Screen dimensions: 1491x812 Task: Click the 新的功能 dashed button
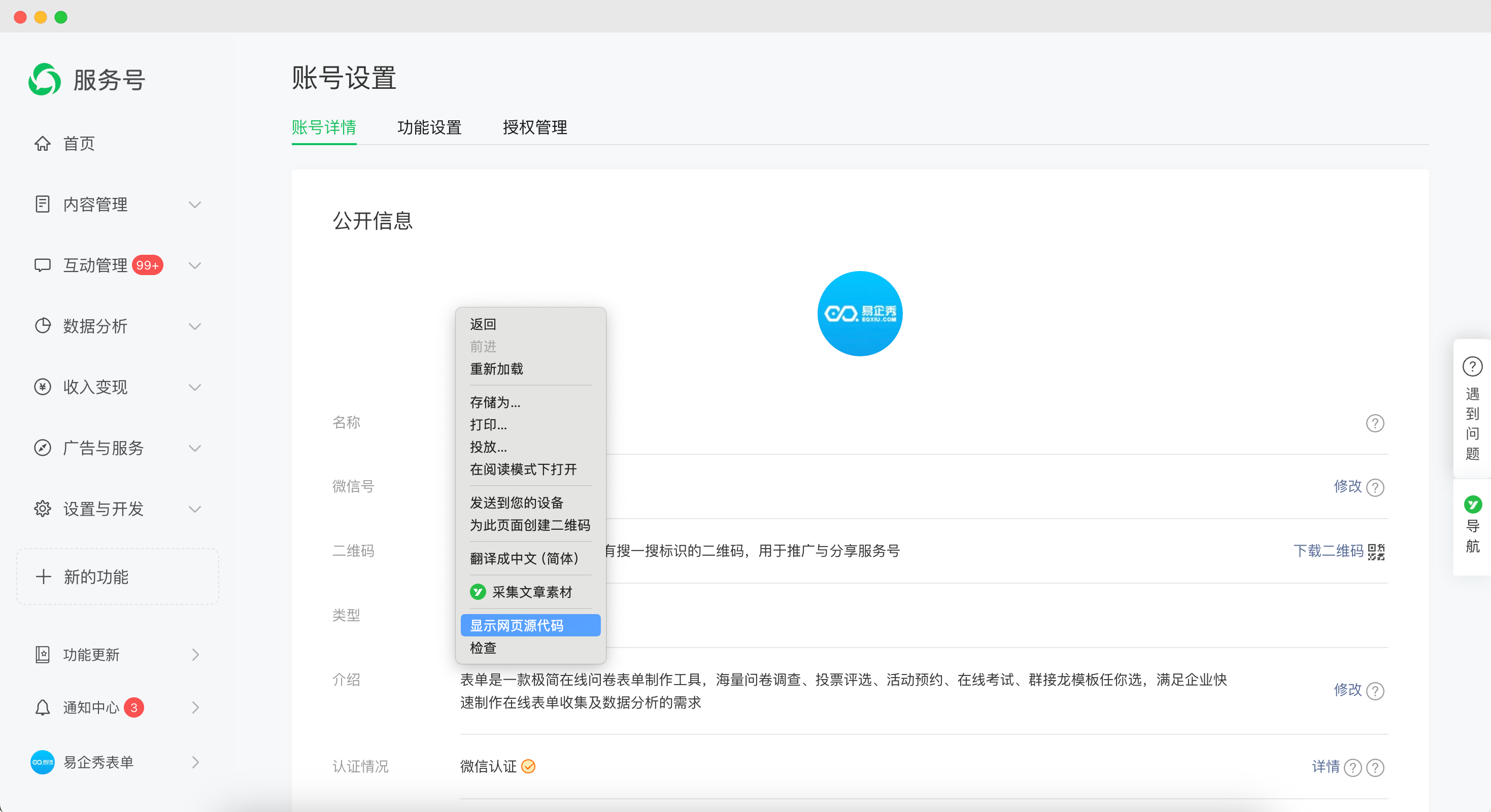click(118, 577)
